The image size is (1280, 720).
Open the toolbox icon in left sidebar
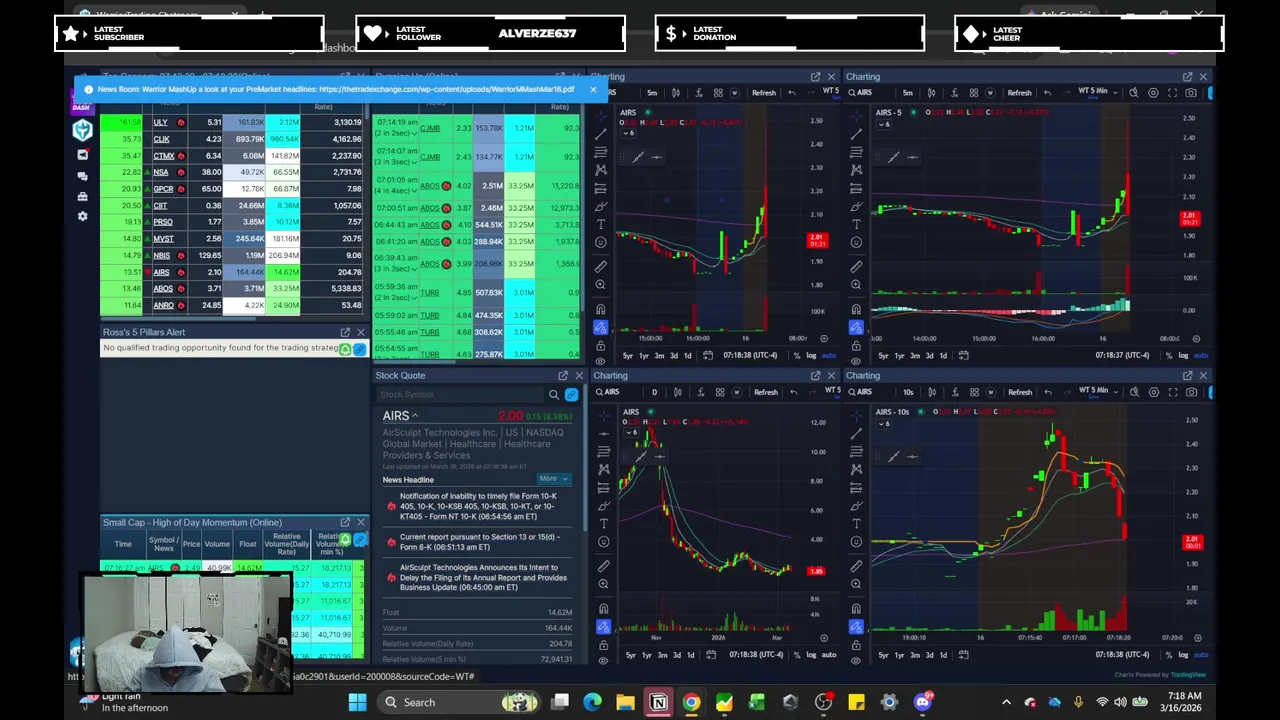pos(82,196)
